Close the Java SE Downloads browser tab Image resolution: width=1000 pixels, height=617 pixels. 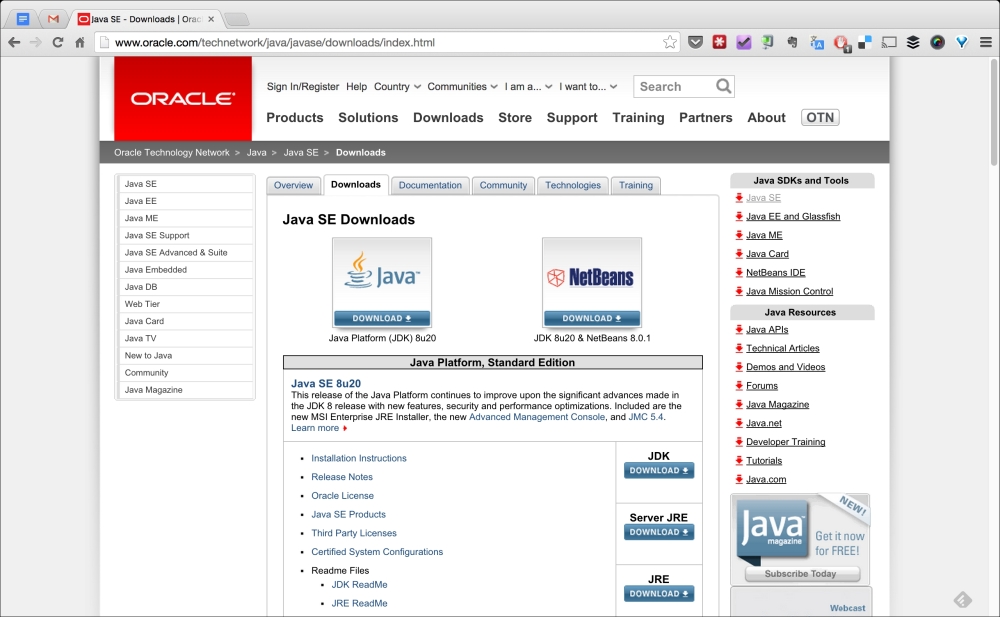(211, 19)
